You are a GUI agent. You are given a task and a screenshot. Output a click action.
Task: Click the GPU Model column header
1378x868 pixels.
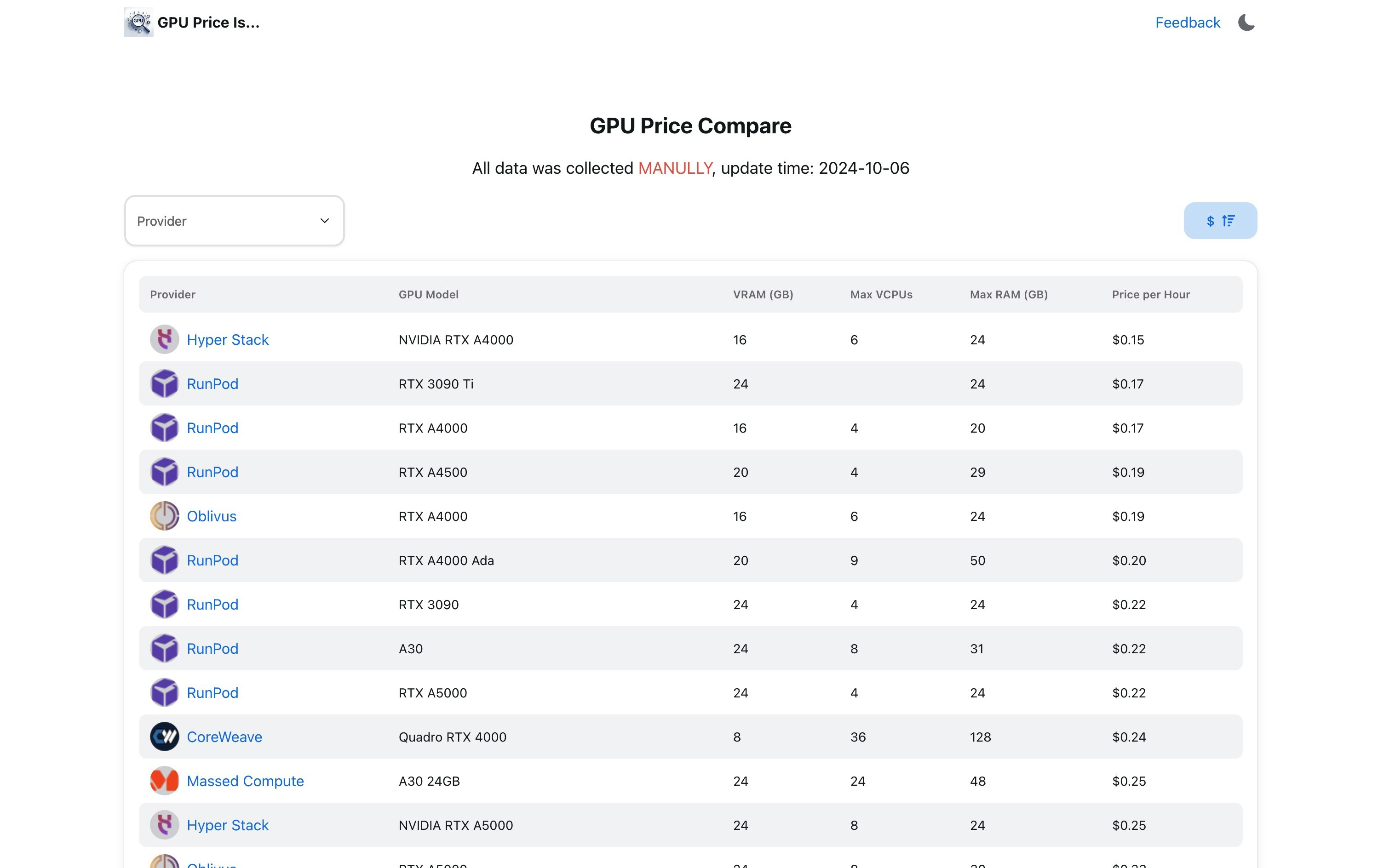click(428, 295)
